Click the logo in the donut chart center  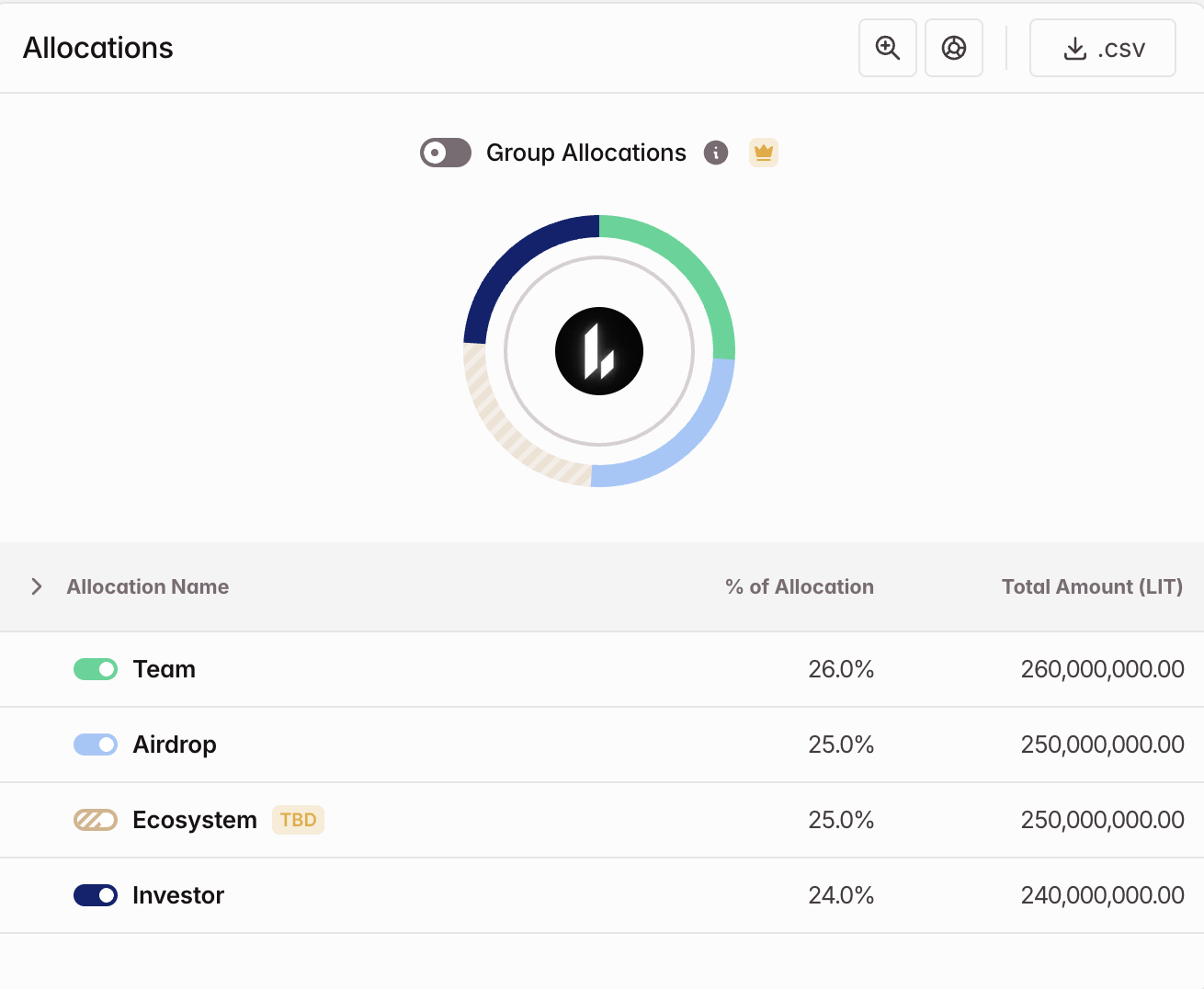(598, 351)
